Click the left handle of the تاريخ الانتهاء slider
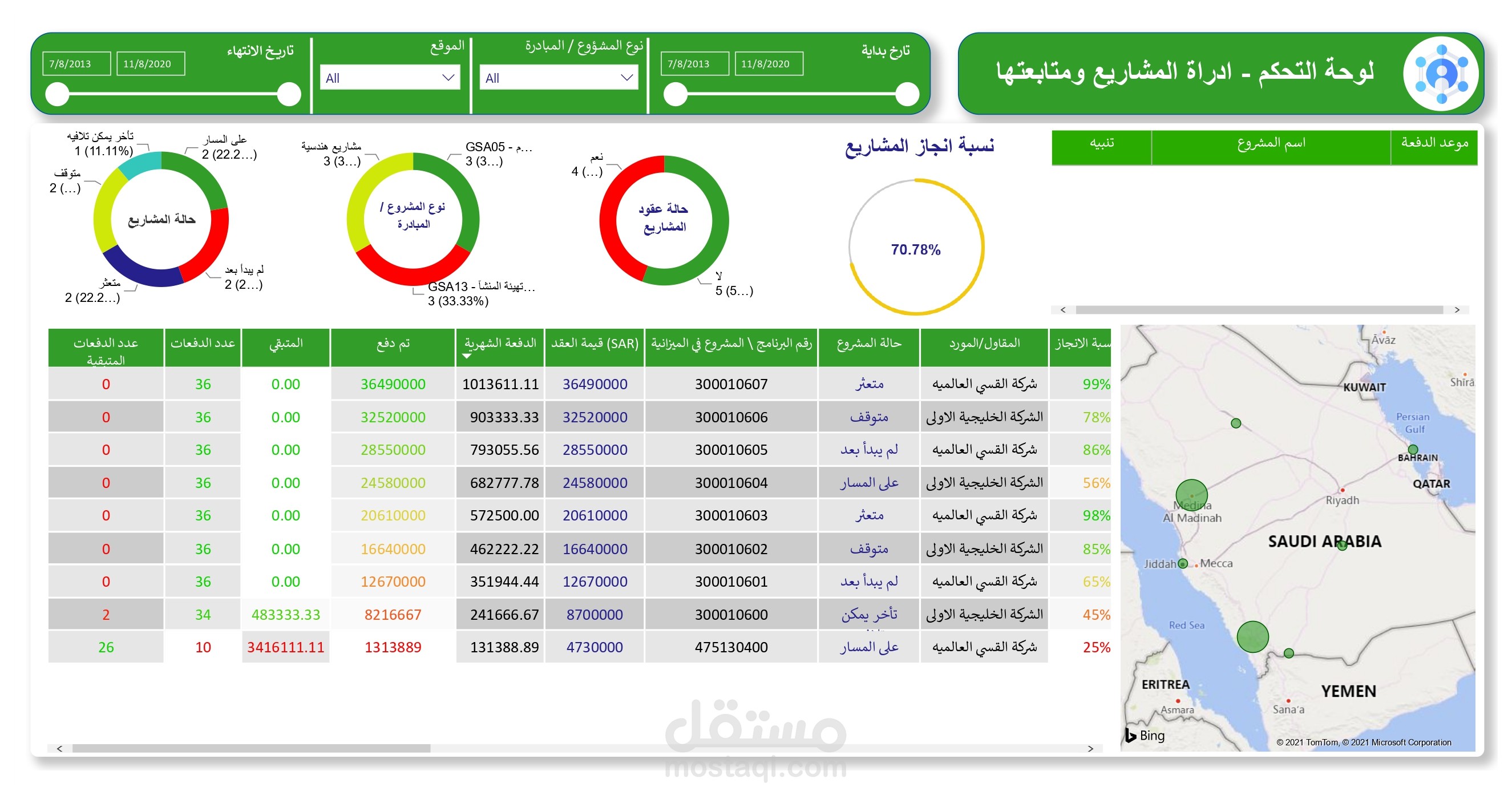 tap(58, 94)
